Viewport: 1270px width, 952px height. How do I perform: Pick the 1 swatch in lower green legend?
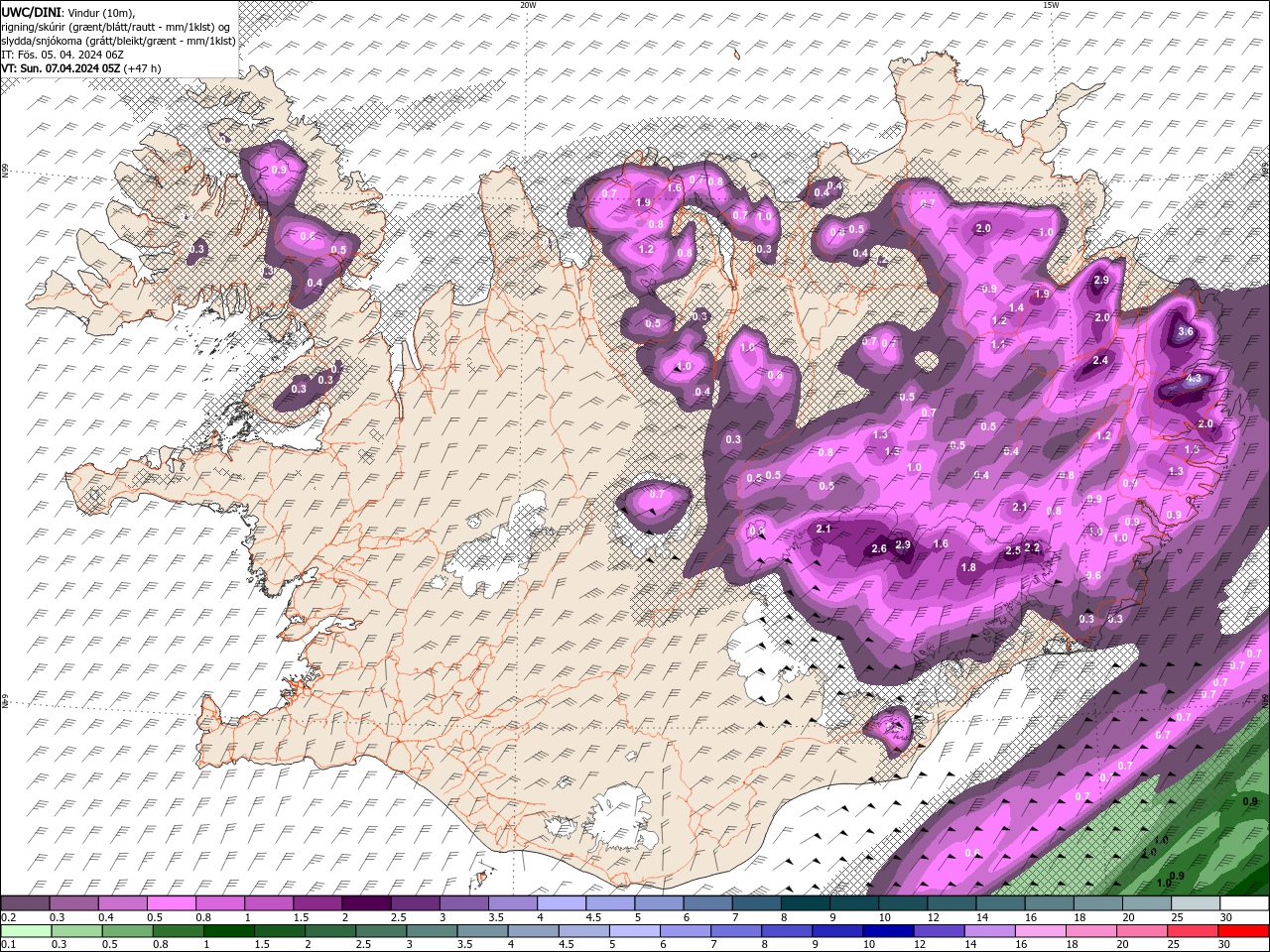point(228,931)
